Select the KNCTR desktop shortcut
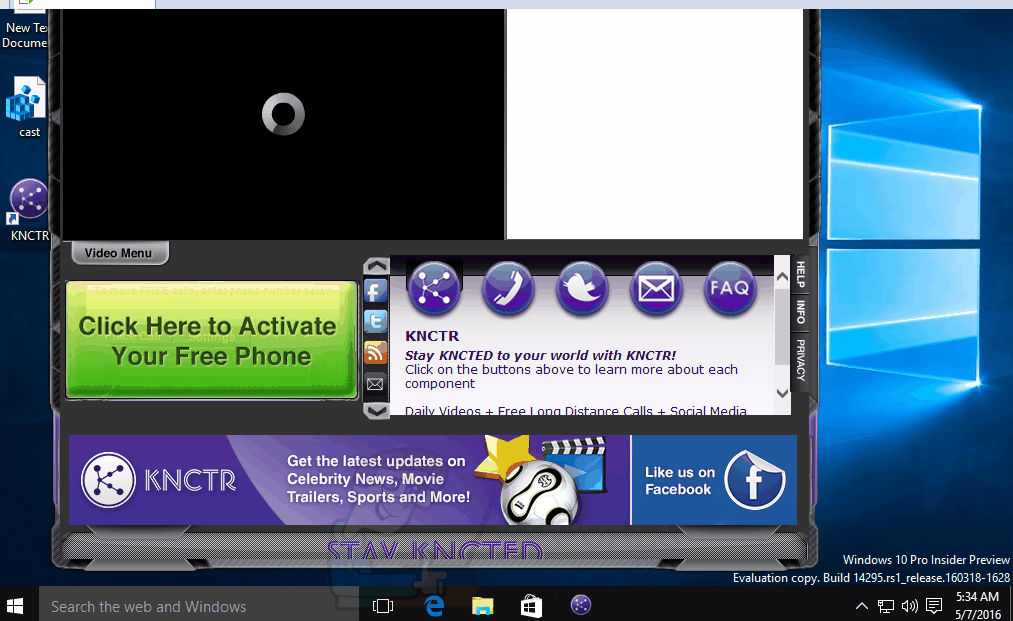1013x621 pixels. 28,211
